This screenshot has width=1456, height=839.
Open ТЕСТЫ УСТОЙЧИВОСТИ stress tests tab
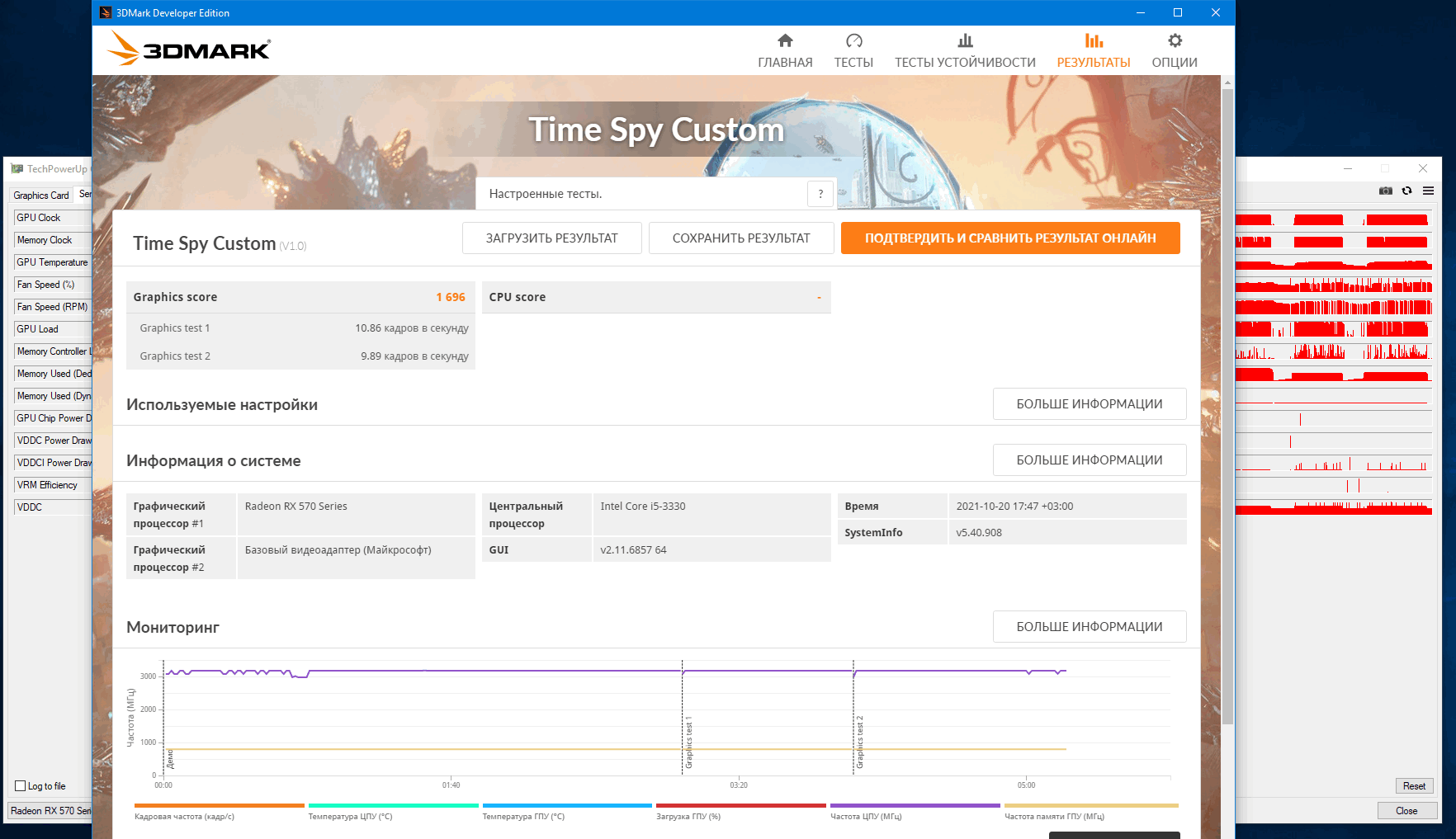tap(965, 51)
